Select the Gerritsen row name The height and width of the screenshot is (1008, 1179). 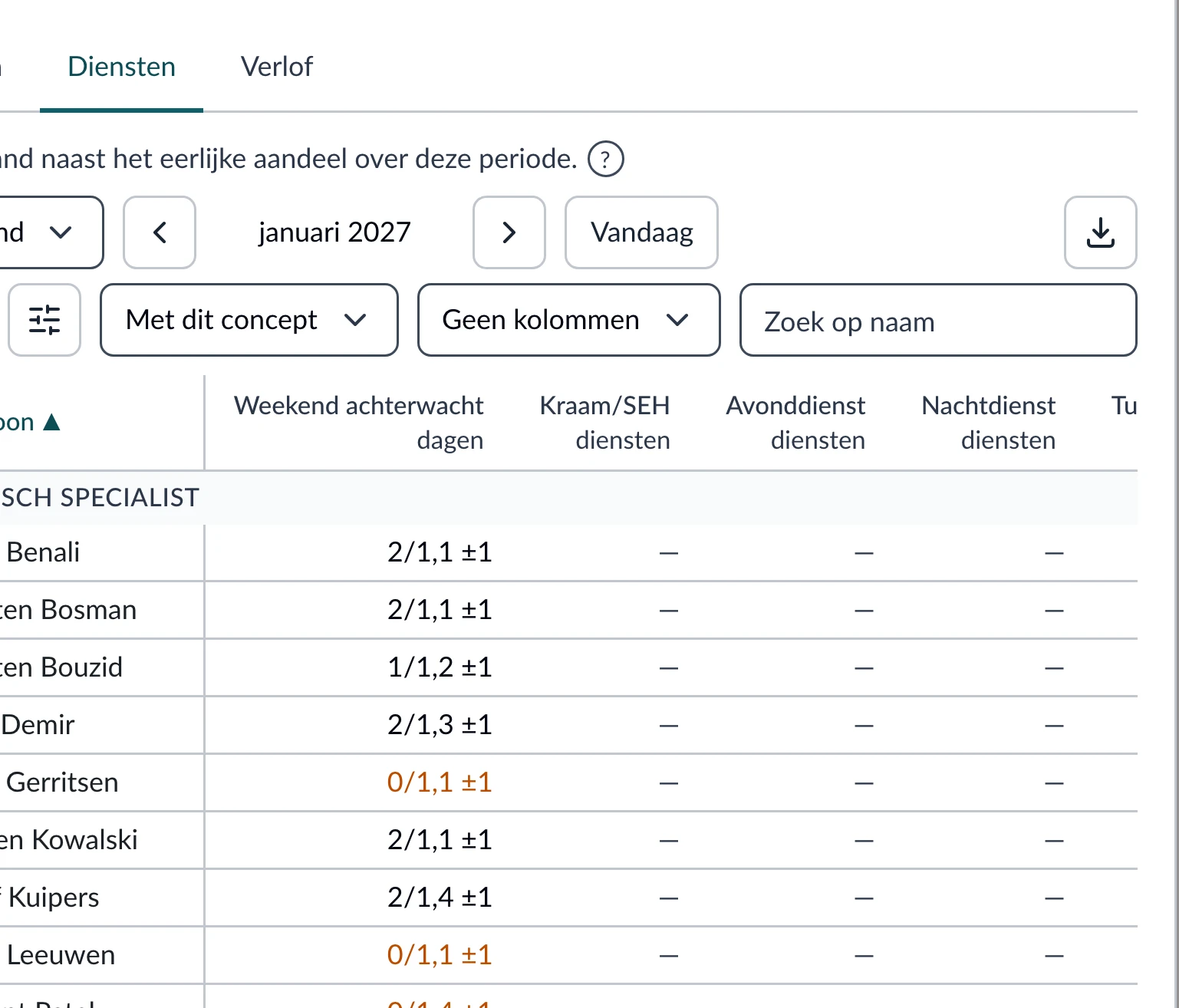coord(62,782)
